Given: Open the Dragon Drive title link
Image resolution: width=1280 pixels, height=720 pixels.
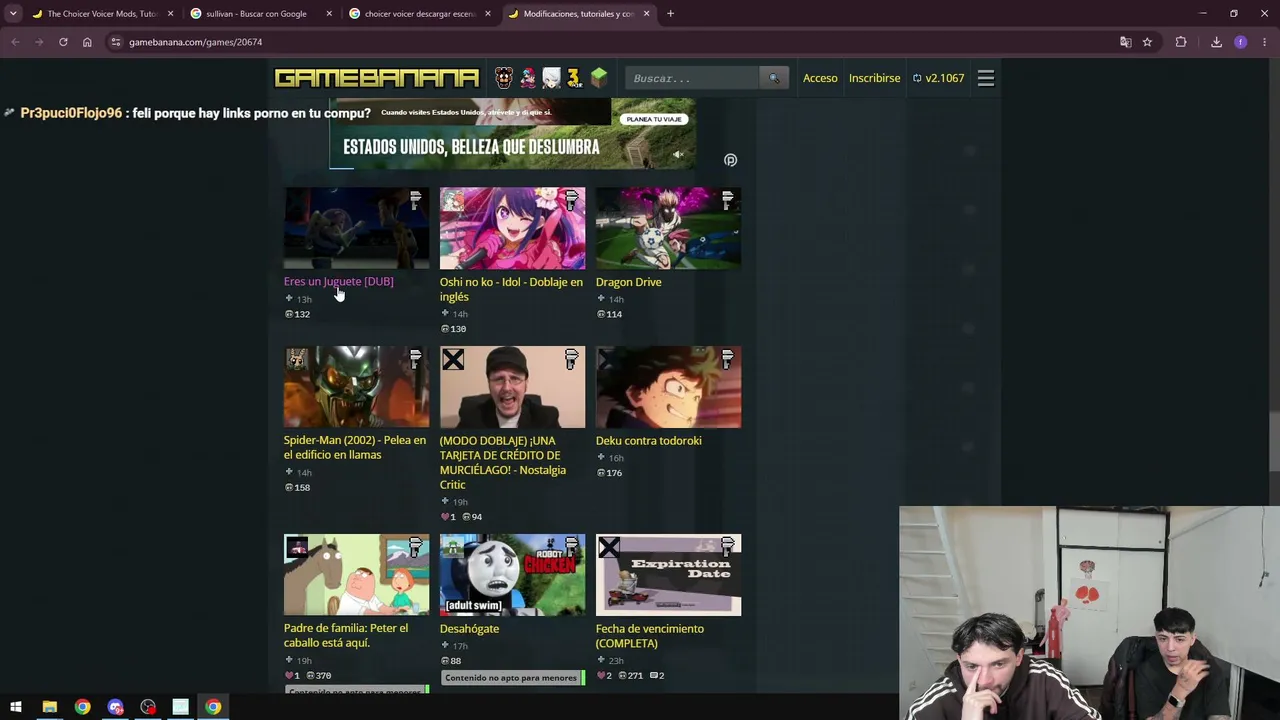Looking at the screenshot, I should pos(628,282).
